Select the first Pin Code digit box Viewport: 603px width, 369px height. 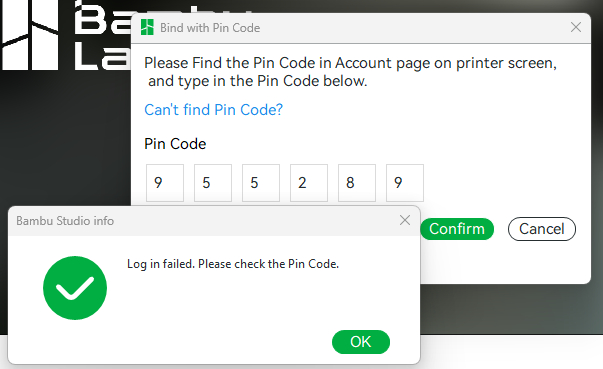tap(165, 183)
